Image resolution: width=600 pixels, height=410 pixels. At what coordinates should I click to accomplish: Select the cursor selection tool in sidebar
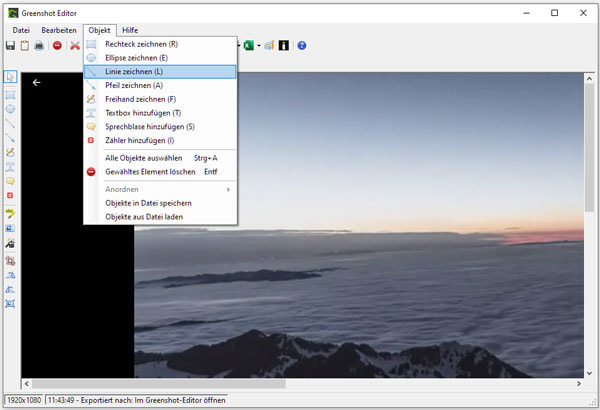coord(10,77)
